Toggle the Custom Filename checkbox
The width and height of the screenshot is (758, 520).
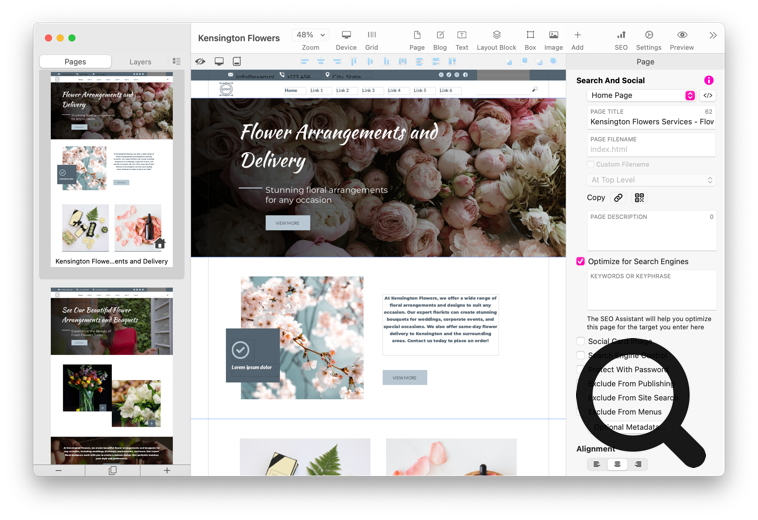pos(590,164)
